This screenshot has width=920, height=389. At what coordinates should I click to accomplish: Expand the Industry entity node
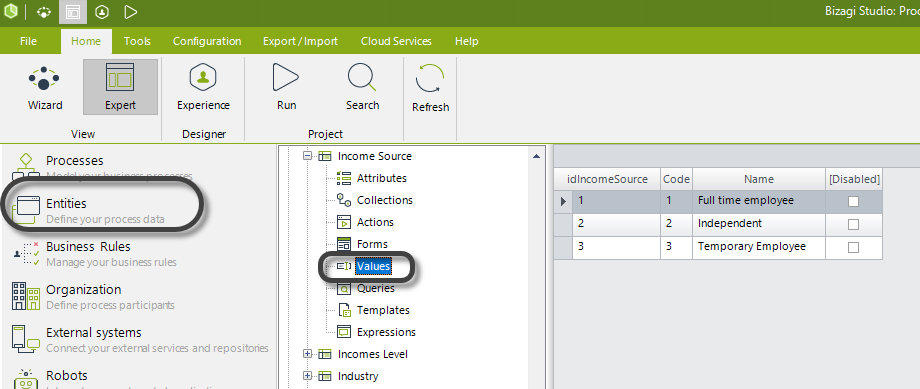307,376
